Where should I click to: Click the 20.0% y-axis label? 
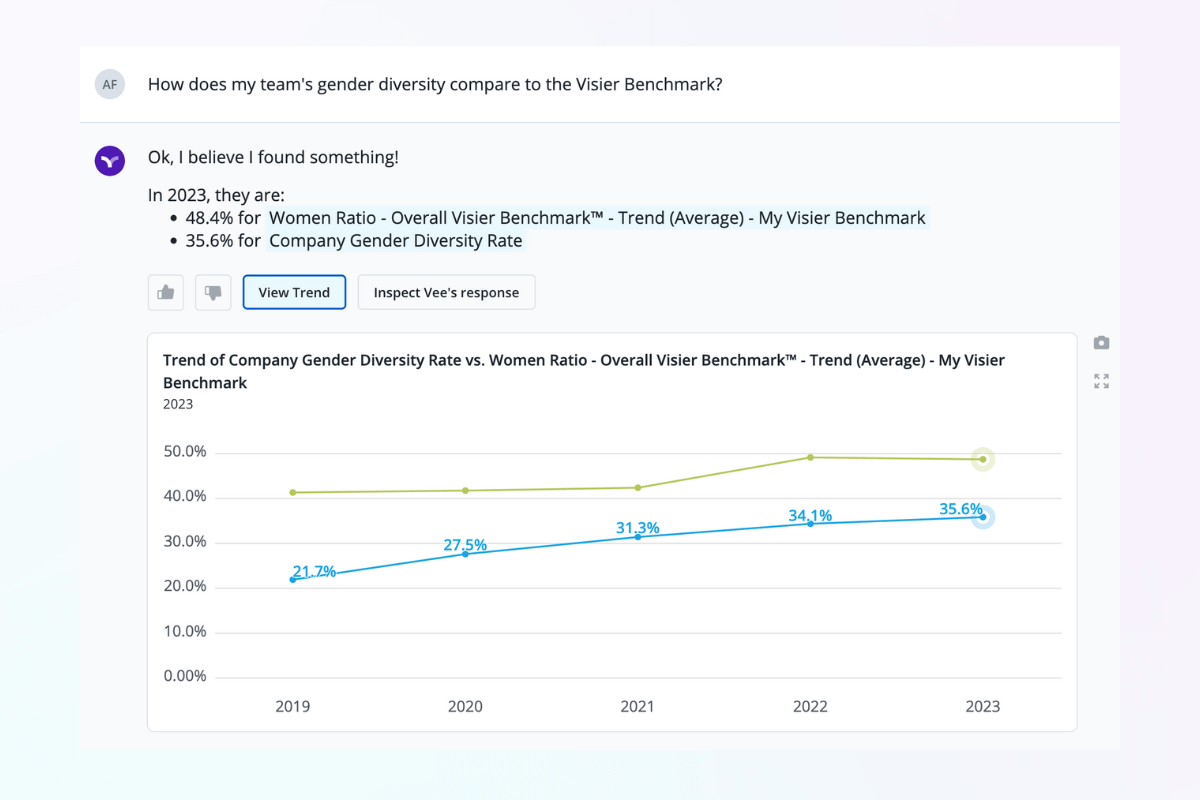[185, 586]
